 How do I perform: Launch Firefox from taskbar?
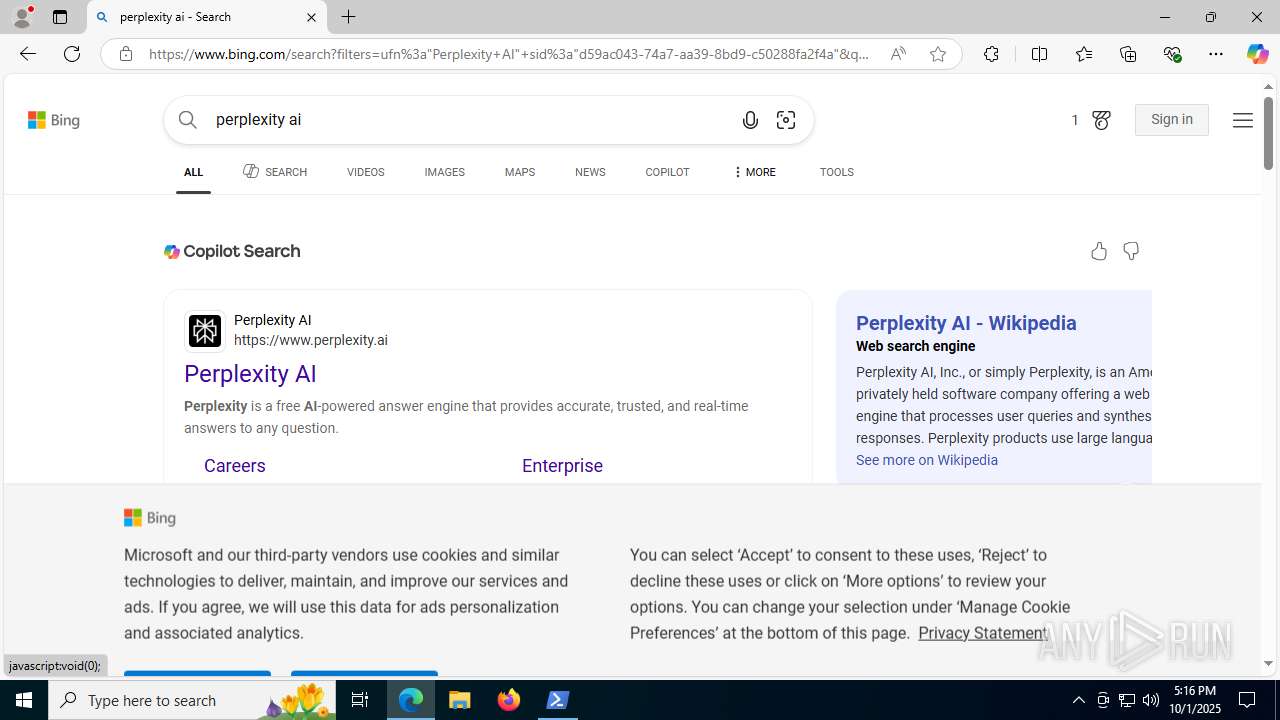[509, 700]
